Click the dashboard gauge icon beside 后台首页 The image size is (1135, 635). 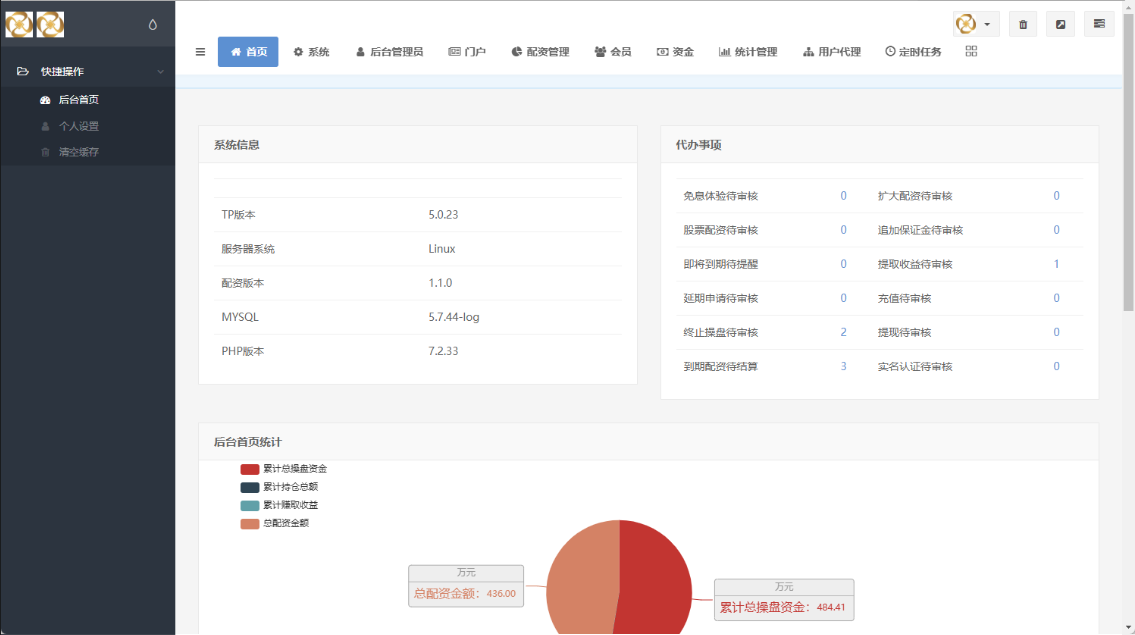point(45,100)
